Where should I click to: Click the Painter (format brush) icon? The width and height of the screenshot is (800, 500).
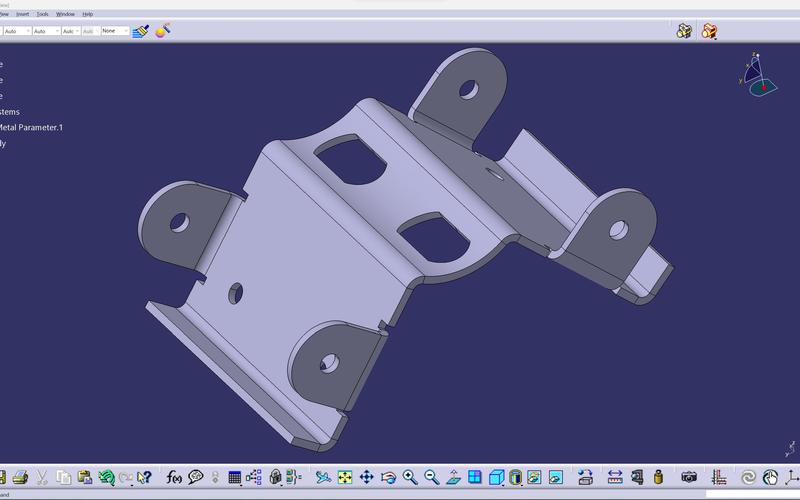140,31
